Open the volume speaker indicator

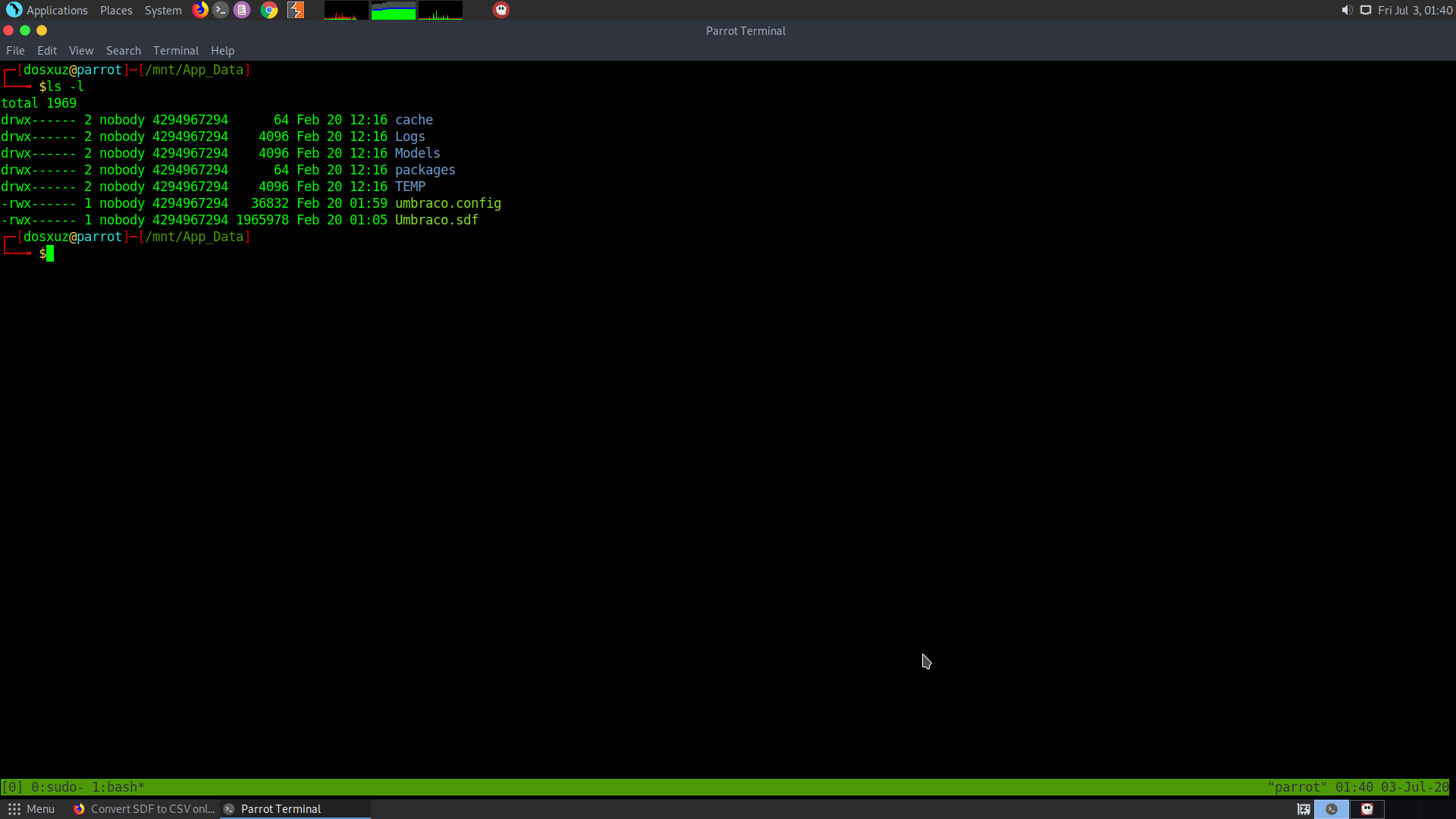coord(1347,10)
